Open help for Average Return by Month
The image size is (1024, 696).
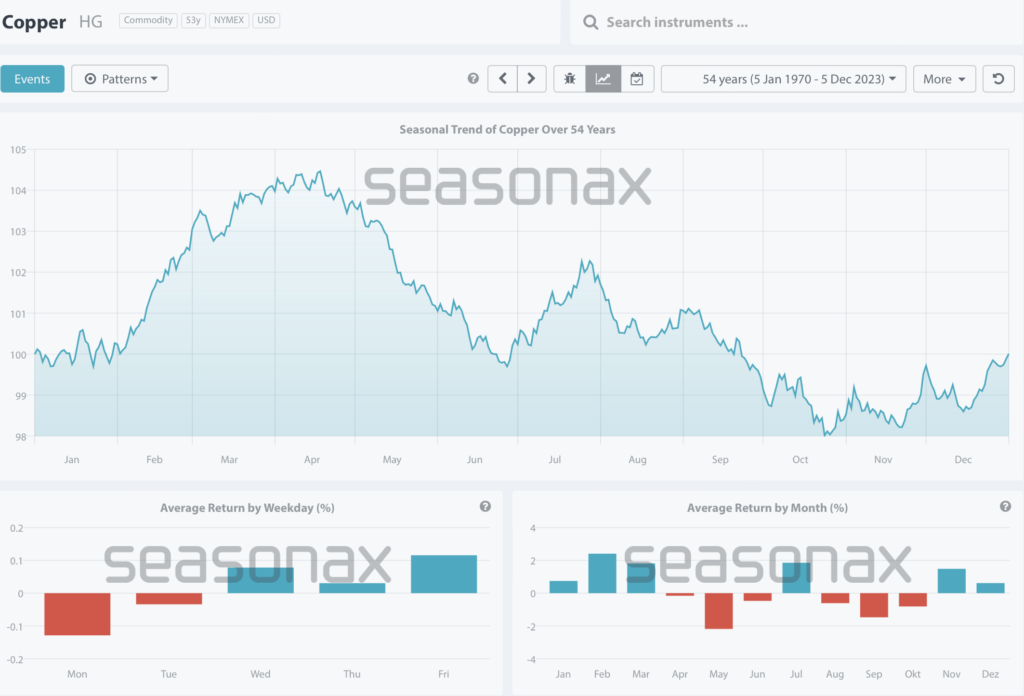[x=1005, y=507]
